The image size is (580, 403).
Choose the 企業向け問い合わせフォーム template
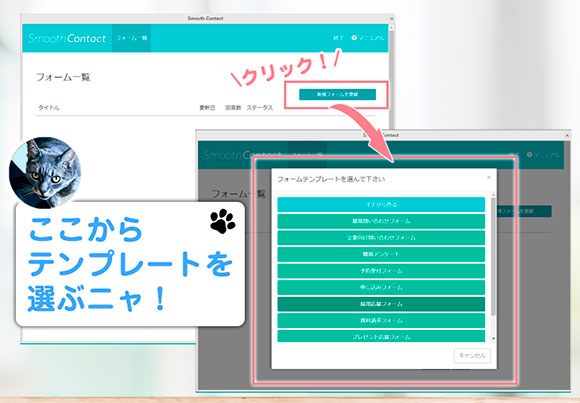[x=381, y=238]
